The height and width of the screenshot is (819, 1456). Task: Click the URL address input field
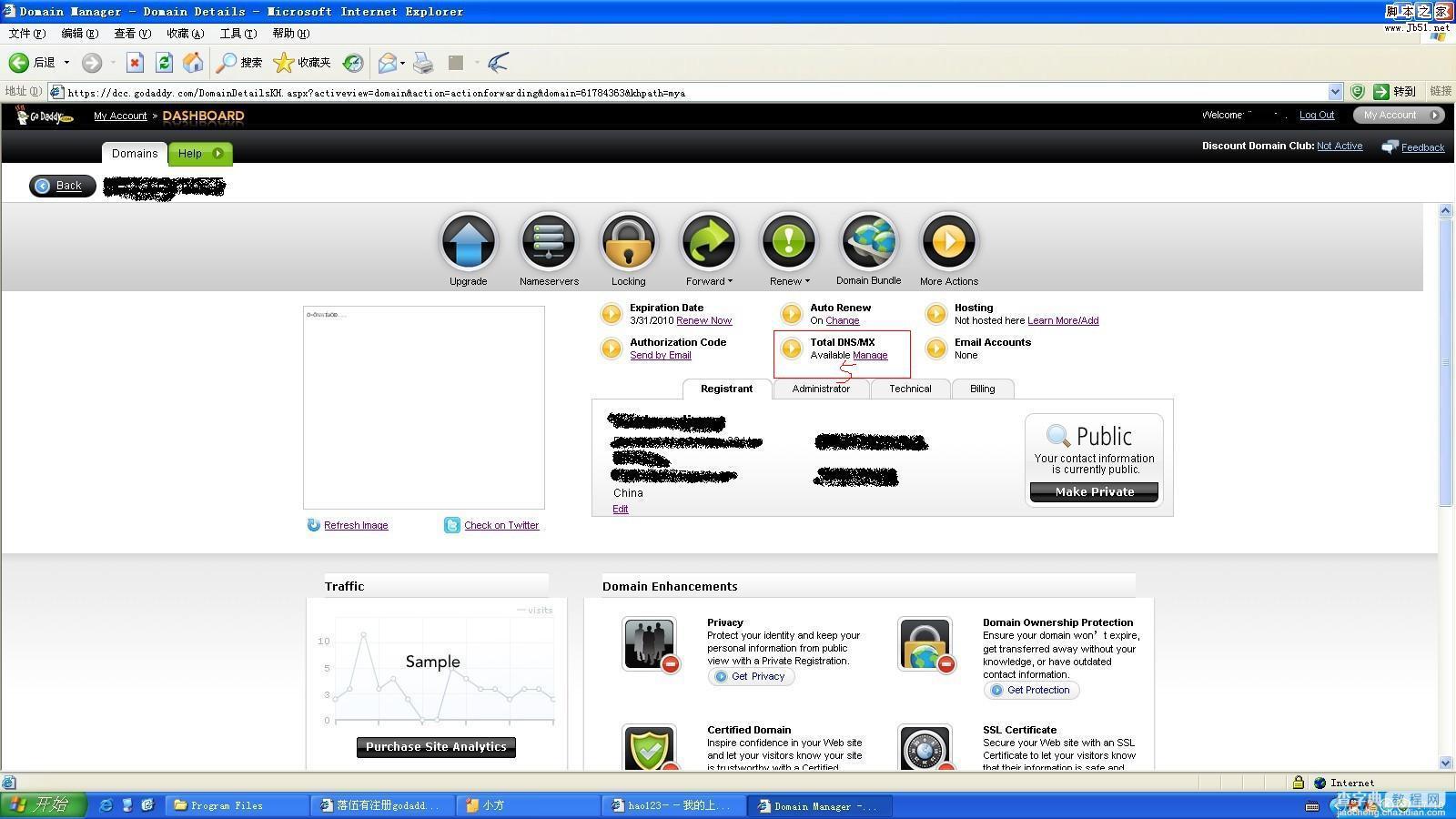click(696, 92)
